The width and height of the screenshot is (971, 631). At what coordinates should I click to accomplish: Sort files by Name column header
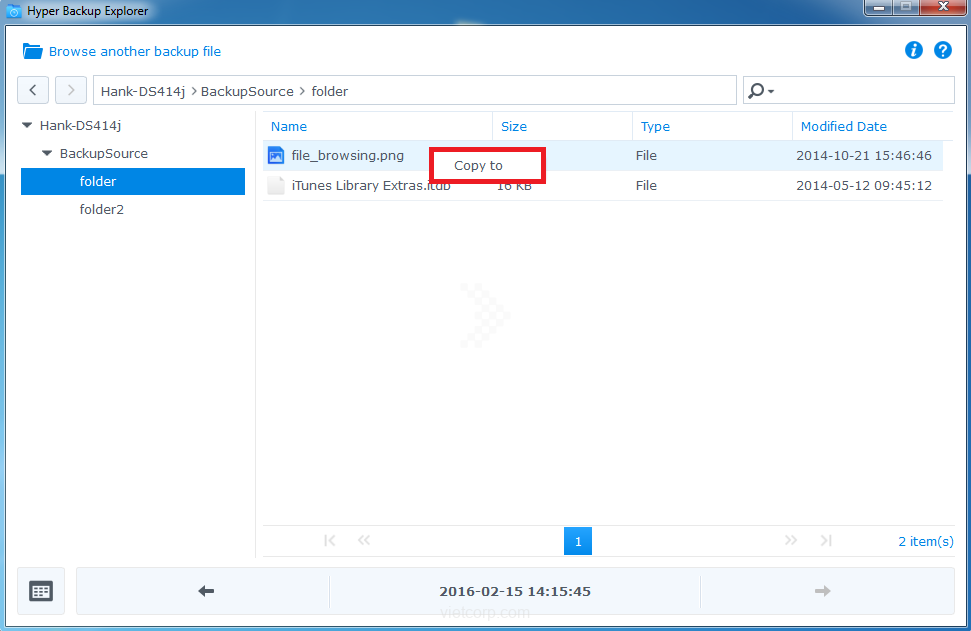pyautogui.click(x=289, y=127)
